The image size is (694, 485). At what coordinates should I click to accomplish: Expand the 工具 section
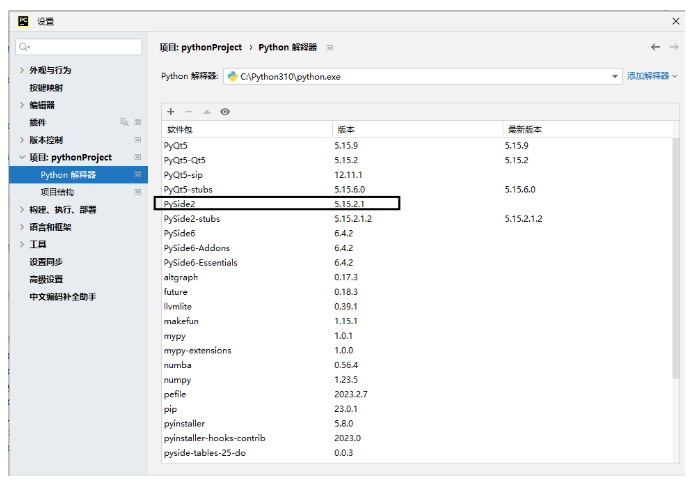click(x=22, y=244)
